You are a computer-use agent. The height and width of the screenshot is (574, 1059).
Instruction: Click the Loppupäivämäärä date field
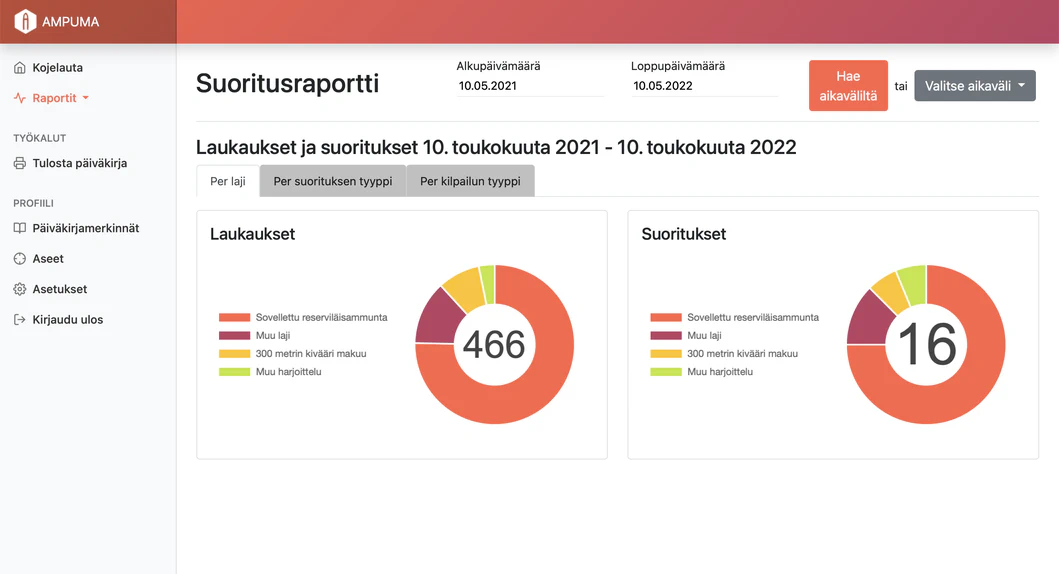coord(704,86)
